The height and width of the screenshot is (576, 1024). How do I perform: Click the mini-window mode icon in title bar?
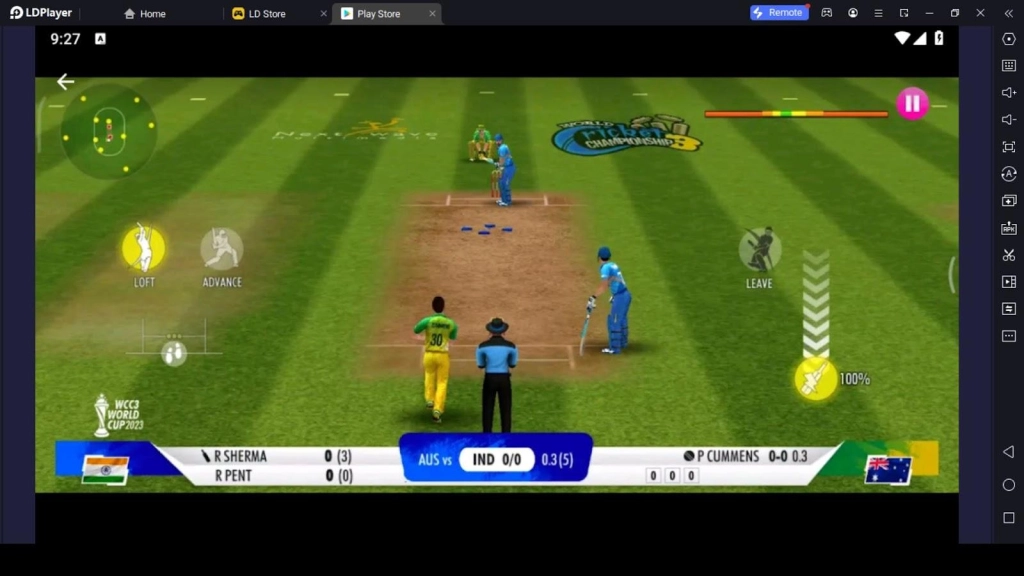coord(904,12)
